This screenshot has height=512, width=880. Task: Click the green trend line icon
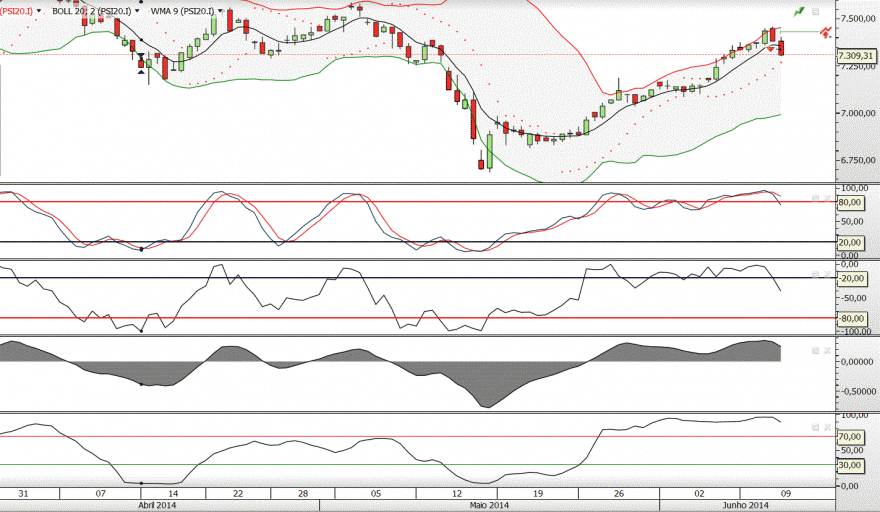[799, 11]
